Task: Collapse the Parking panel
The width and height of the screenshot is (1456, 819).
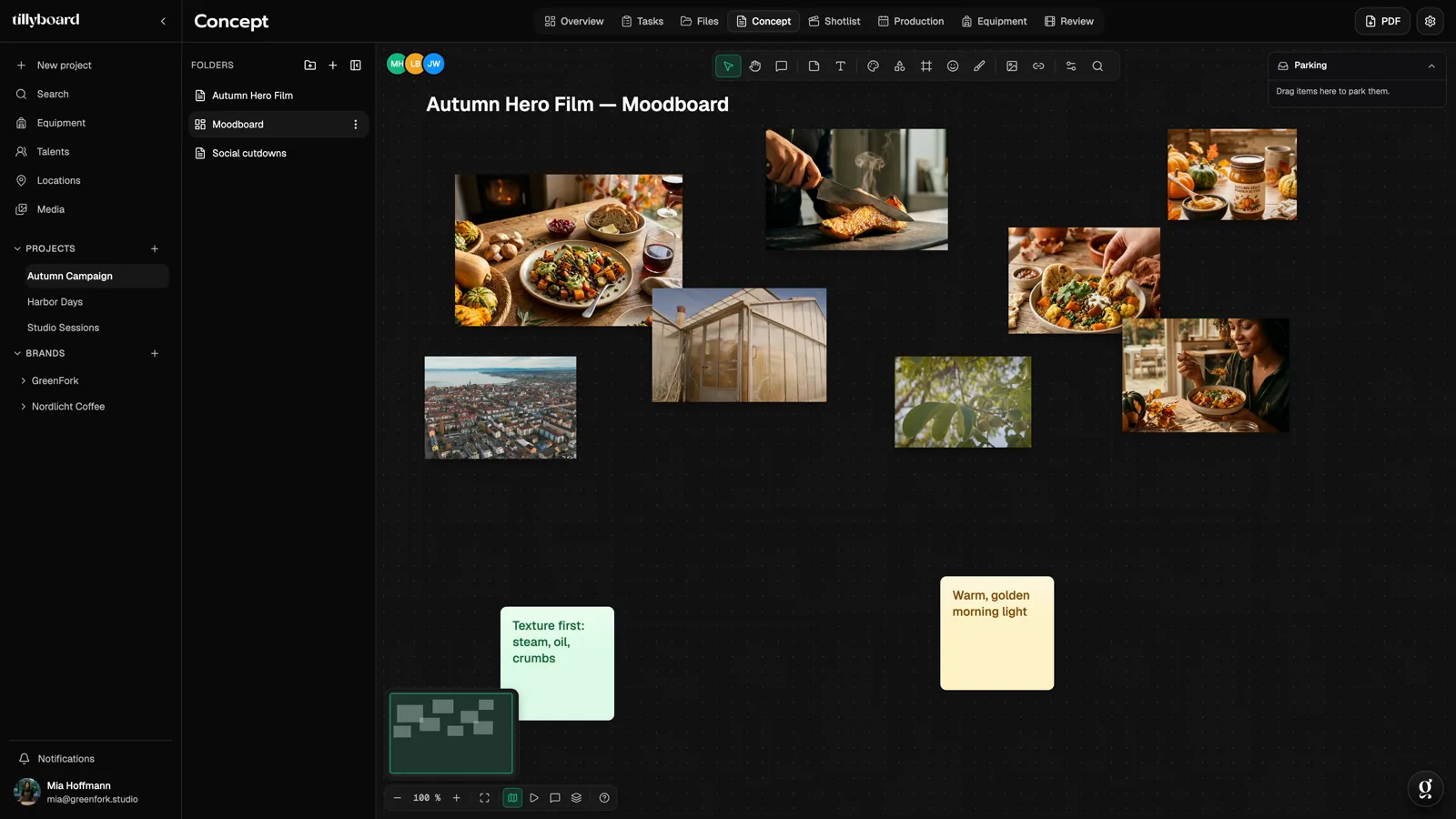Action: coord(1431,66)
